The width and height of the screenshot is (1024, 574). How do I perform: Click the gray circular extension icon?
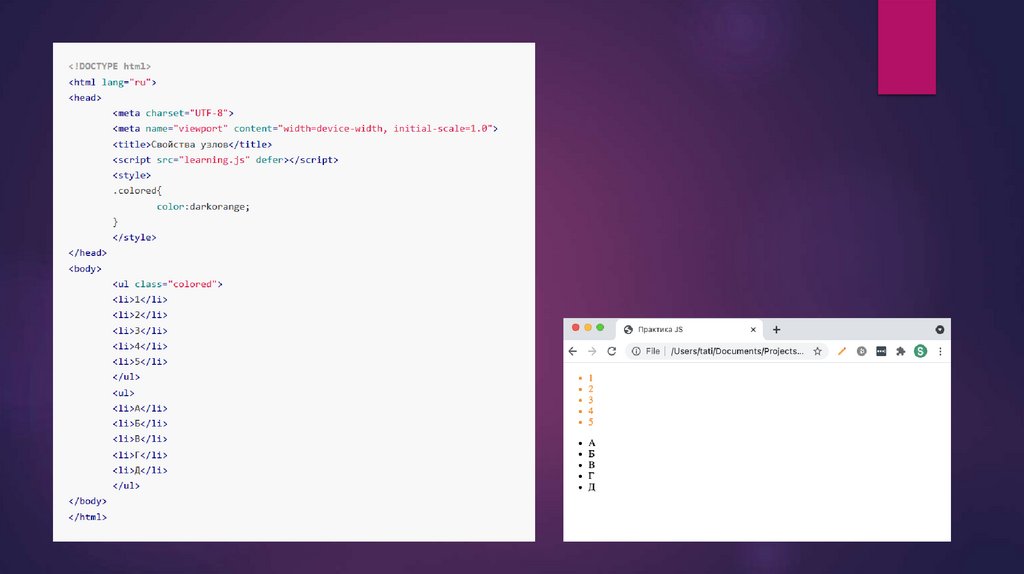tap(861, 351)
